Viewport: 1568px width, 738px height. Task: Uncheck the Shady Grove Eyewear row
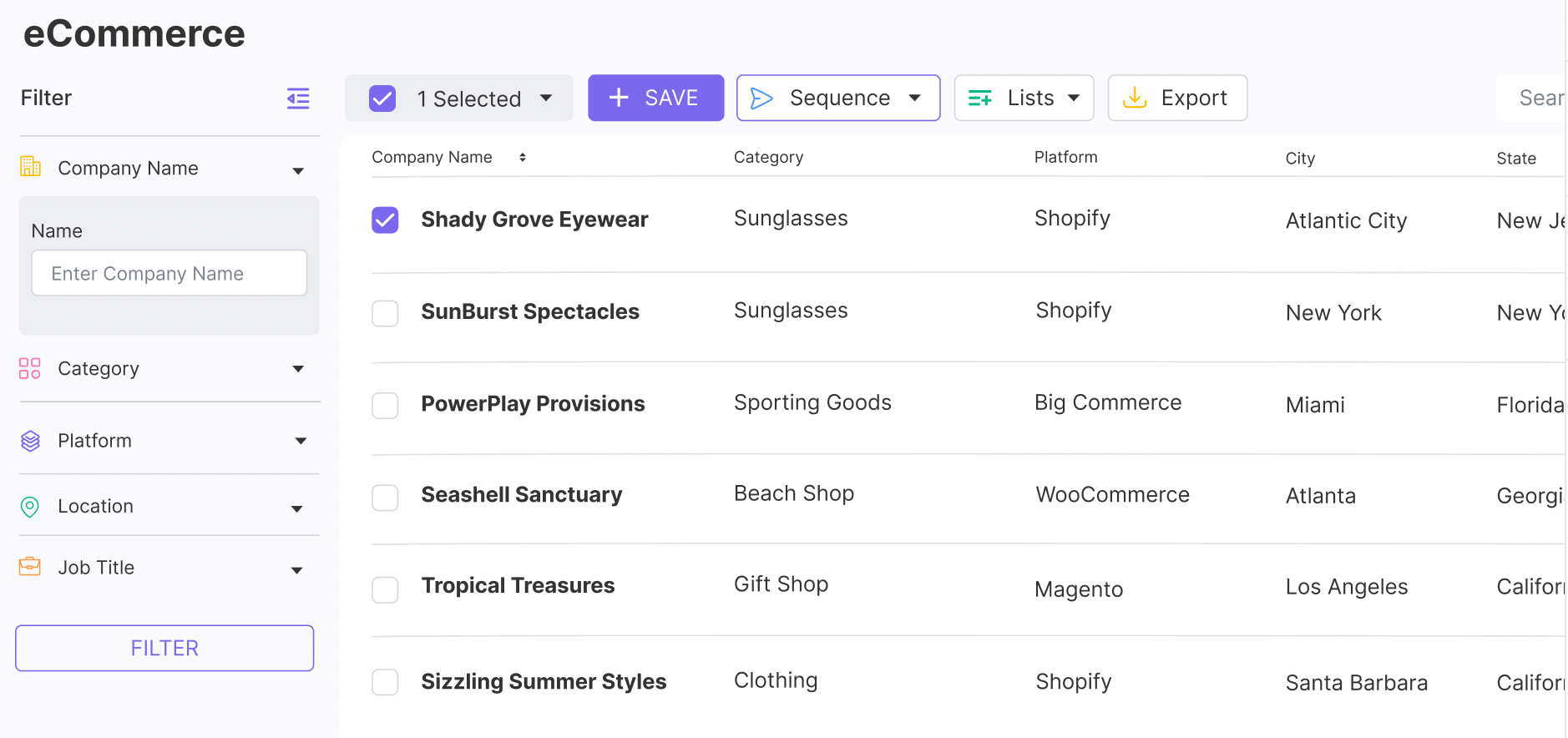(x=385, y=220)
